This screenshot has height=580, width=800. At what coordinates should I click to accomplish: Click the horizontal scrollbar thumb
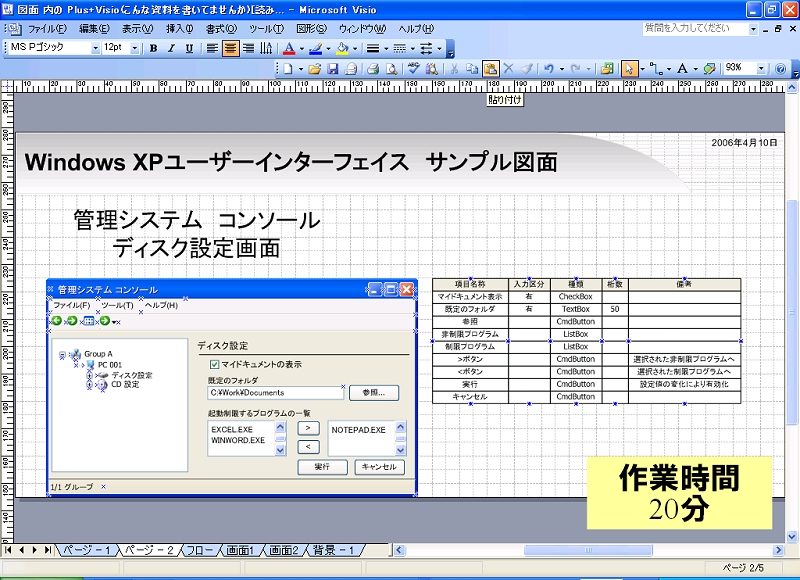coord(588,550)
